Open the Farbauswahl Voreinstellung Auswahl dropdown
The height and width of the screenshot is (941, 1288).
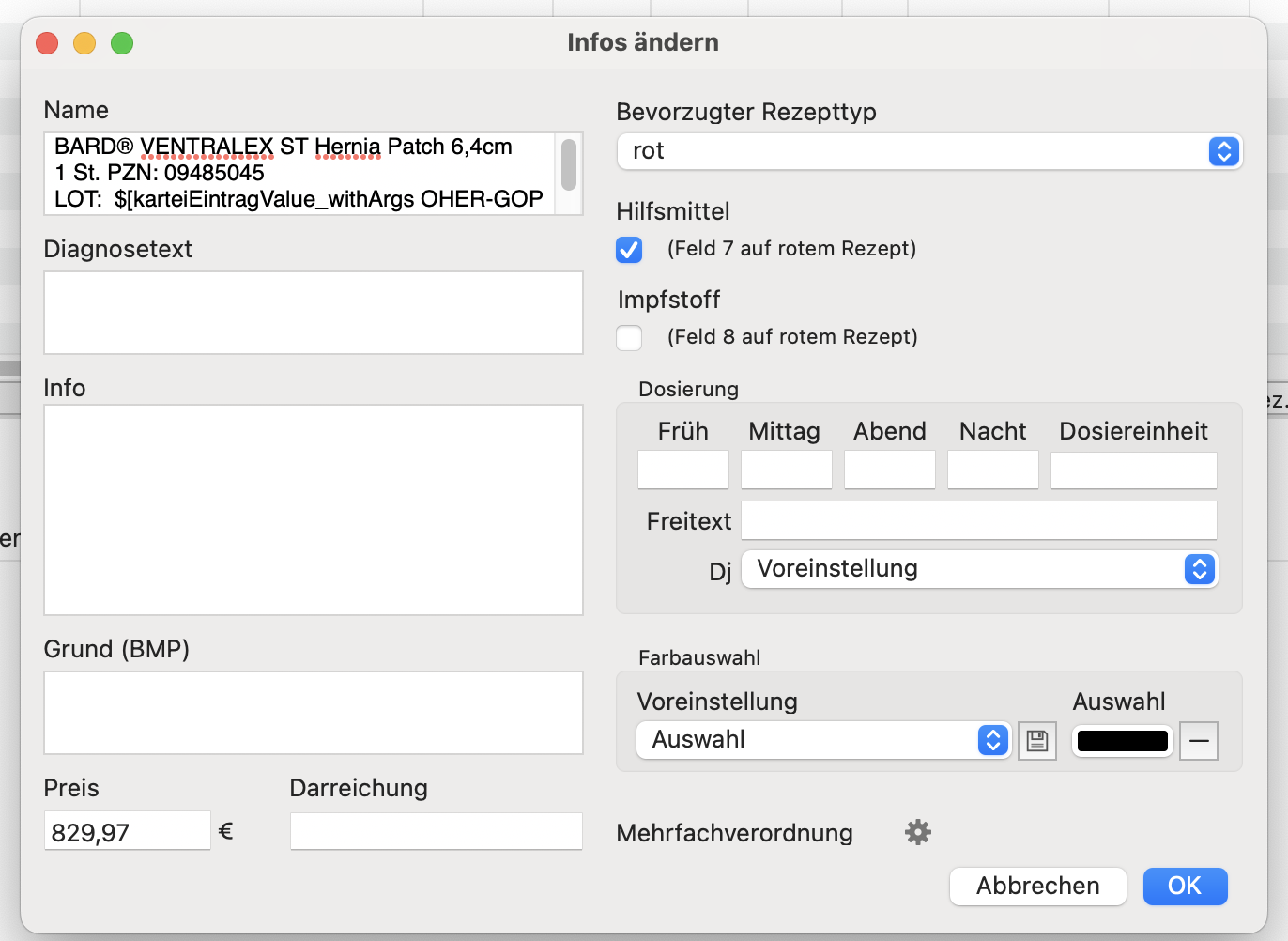point(823,740)
